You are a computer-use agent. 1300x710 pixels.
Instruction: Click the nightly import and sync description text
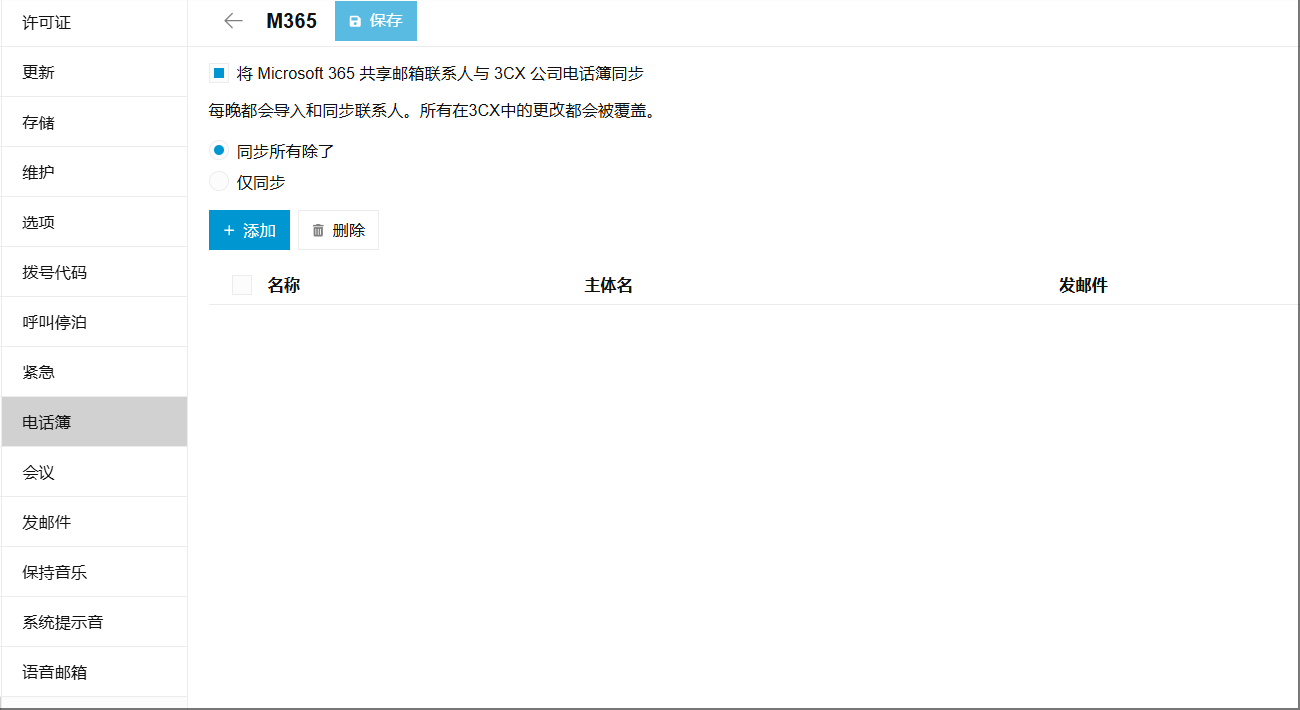[432, 111]
